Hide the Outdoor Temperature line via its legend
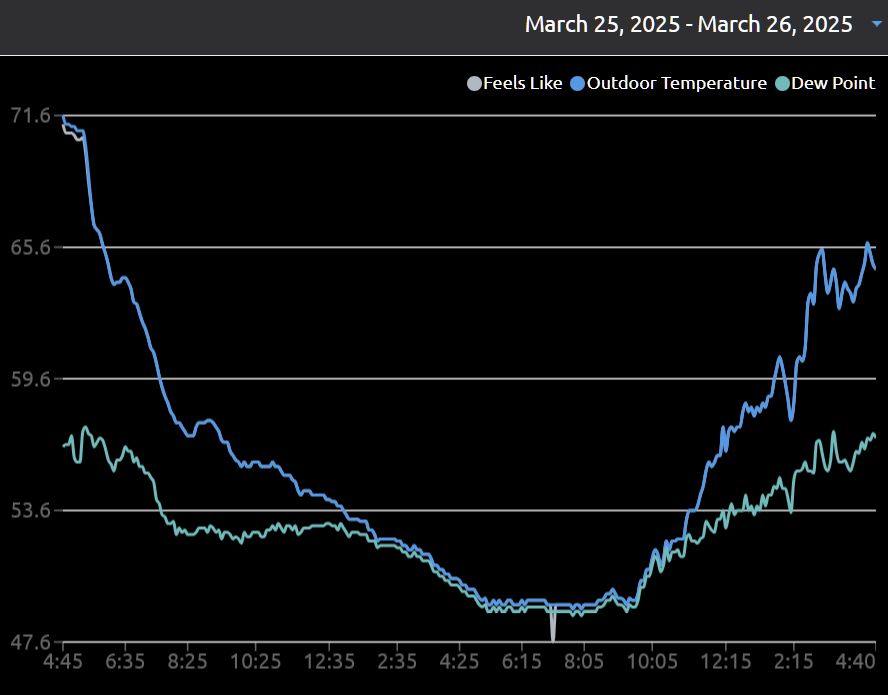 point(577,83)
